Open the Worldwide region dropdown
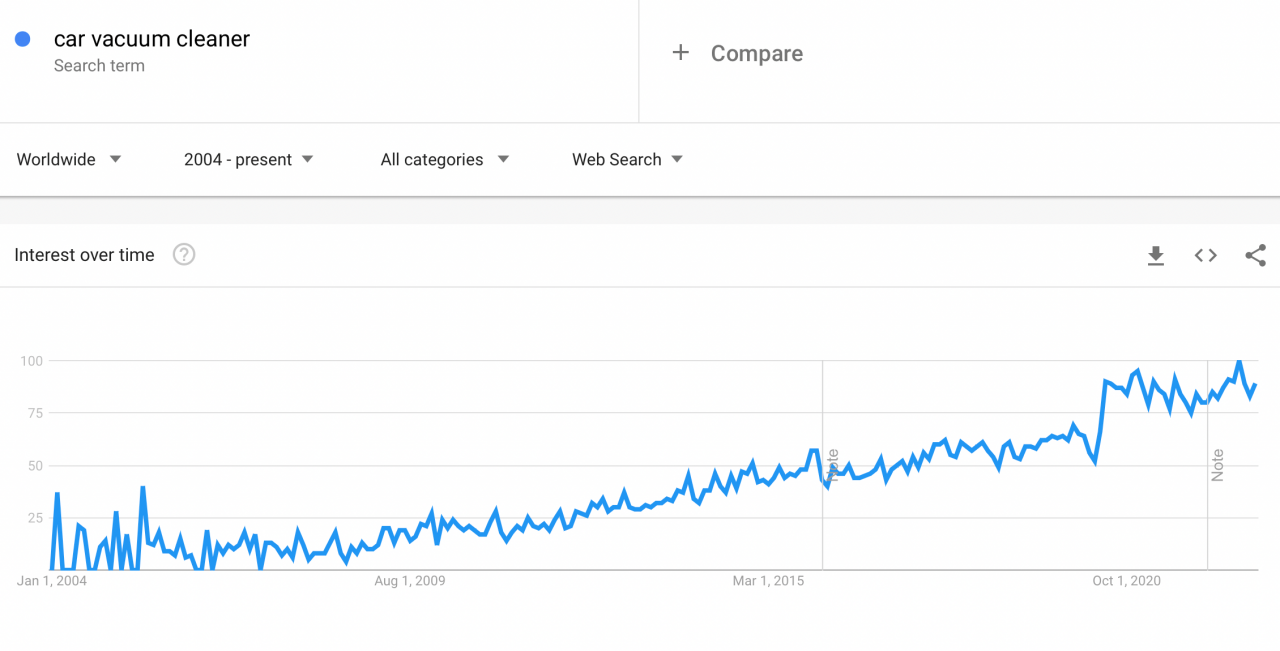Screen dimensions: 1280x651 click(x=68, y=159)
